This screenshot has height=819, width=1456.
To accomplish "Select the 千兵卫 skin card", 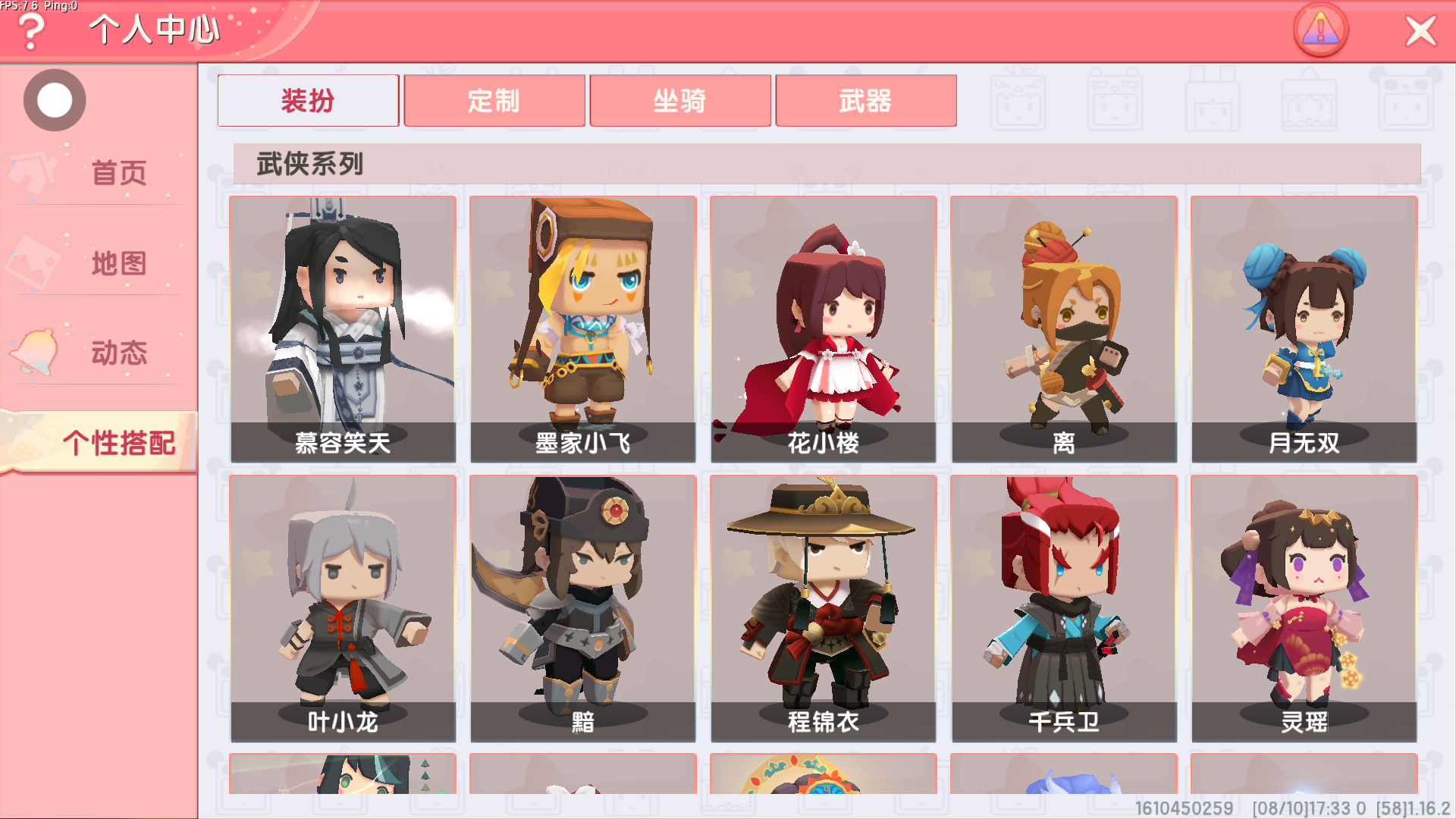I will [1064, 608].
